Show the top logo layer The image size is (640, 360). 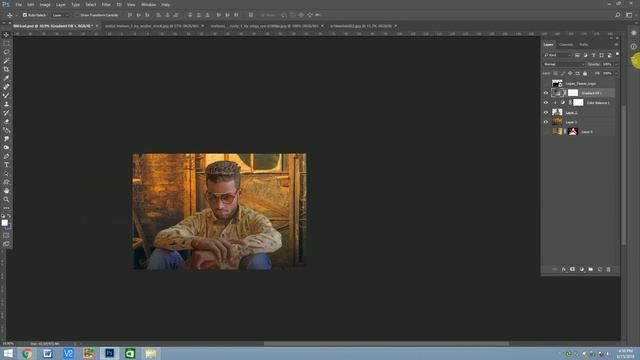546,83
